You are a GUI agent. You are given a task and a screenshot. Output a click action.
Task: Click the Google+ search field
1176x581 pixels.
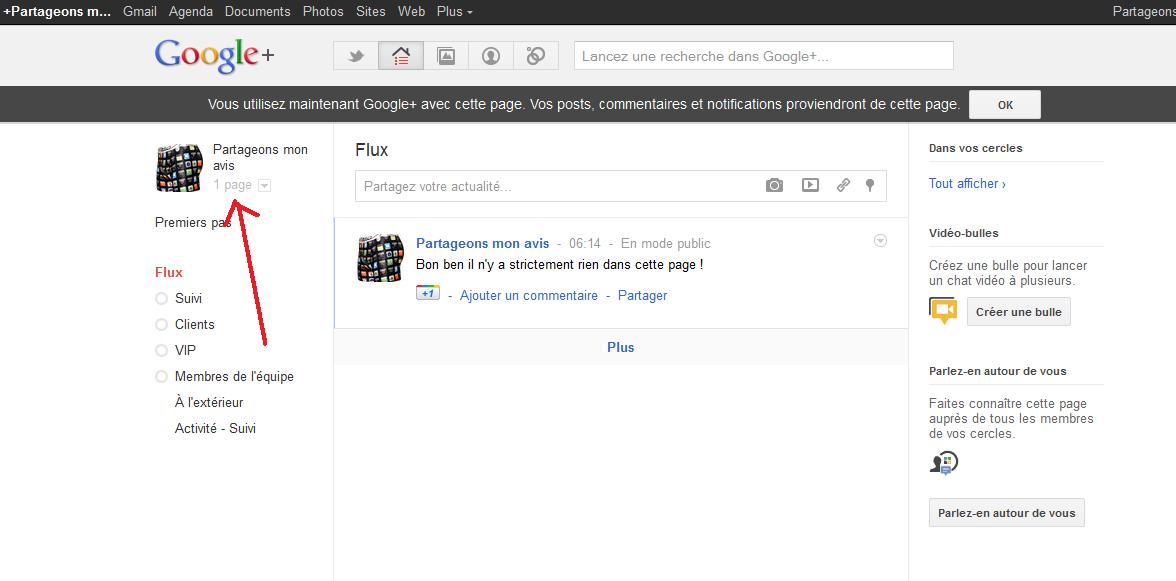pyautogui.click(x=764, y=55)
